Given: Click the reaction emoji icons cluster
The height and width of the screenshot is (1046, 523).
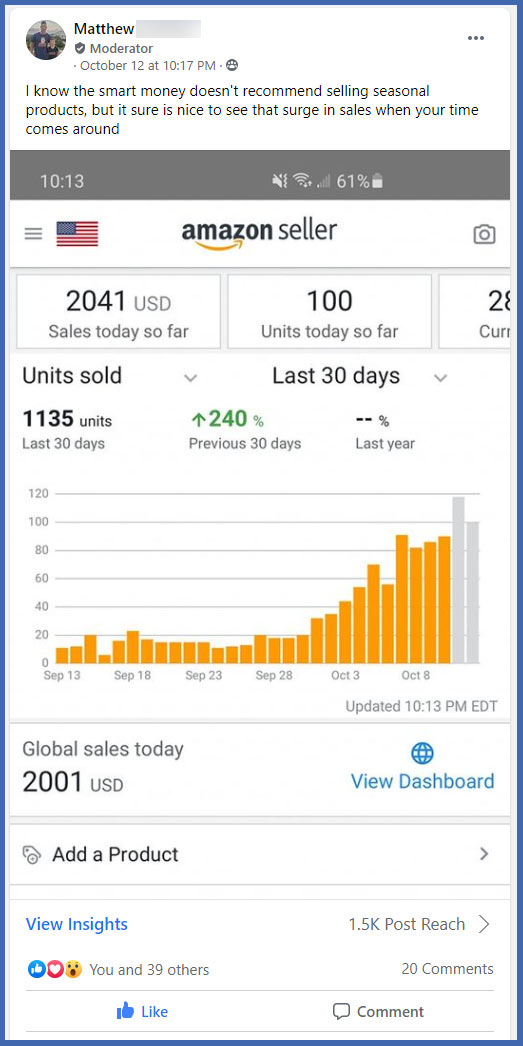Looking at the screenshot, I should coord(55,969).
